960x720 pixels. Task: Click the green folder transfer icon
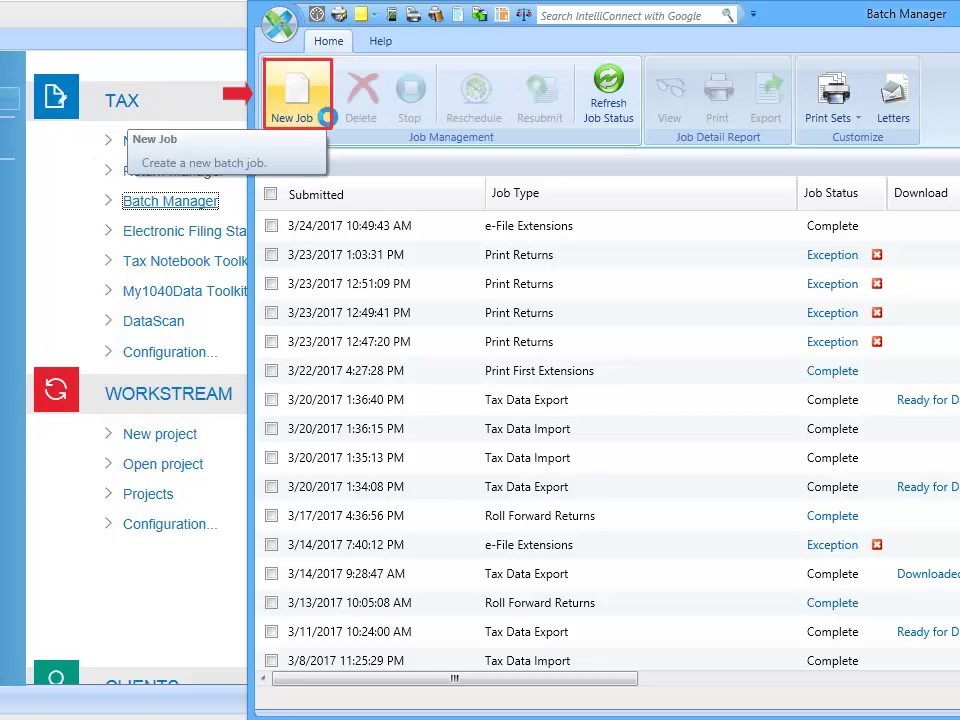[479, 14]
